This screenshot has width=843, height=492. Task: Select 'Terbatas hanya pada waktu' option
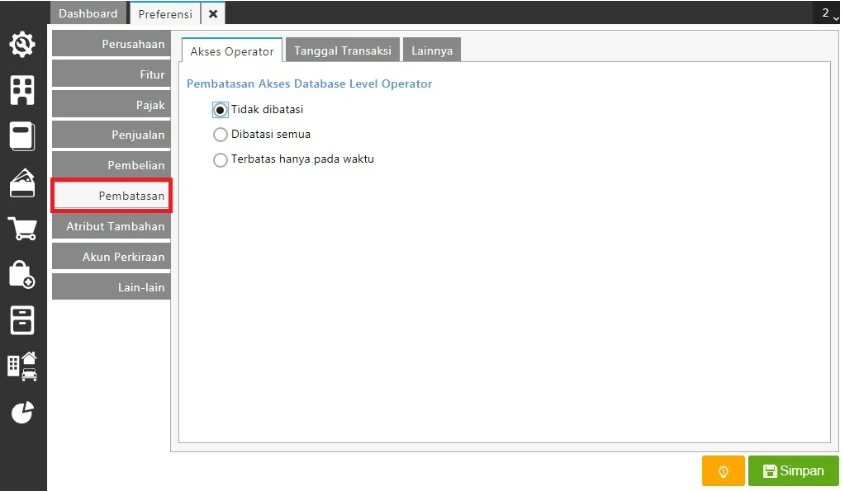coord(221,159)
